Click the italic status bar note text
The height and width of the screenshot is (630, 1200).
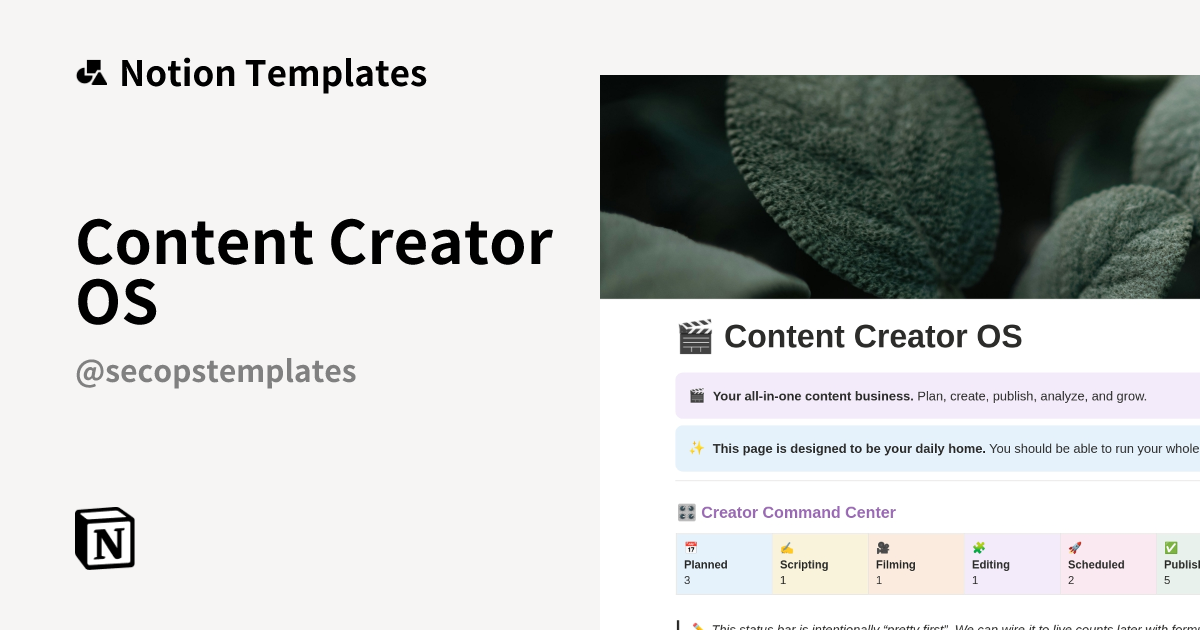click(x=955, y=627)
